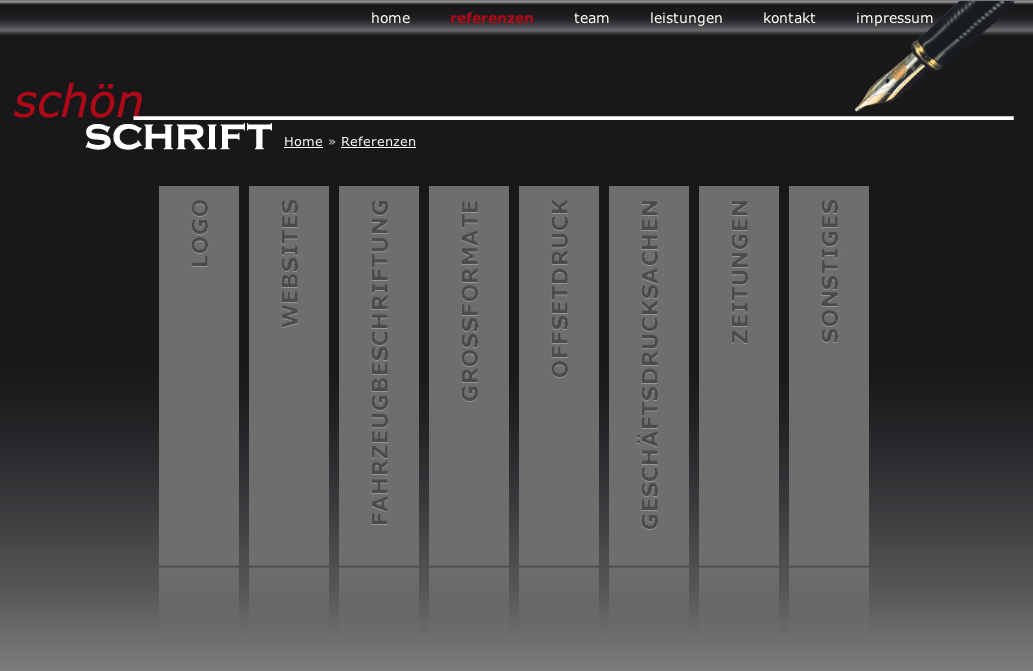The height and width of the screenshot is (671, 1033).
Task: Open the home menu item
Action: pos(390,18)
